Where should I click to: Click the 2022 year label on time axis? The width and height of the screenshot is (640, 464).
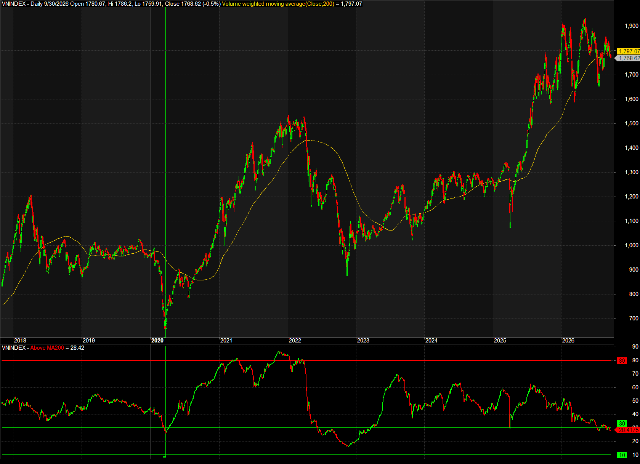(295, 340)
